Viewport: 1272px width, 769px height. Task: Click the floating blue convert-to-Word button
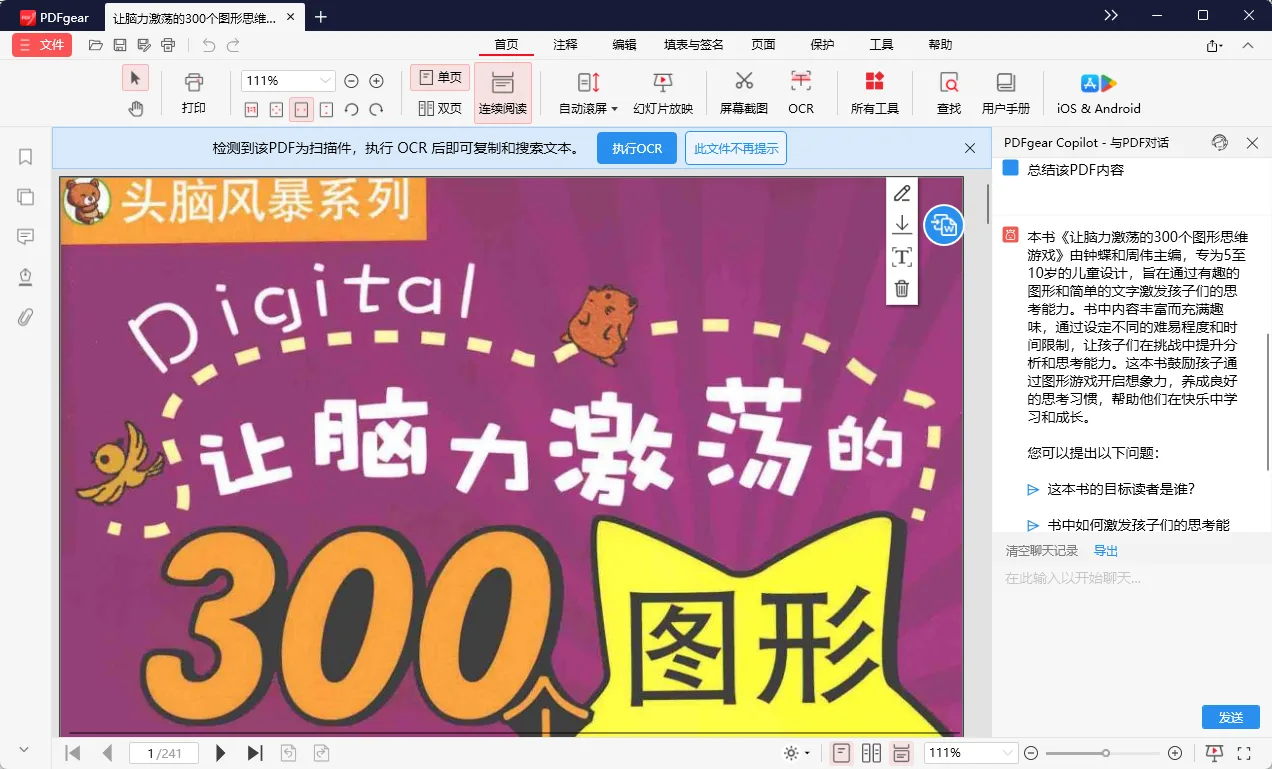(944, 225)
